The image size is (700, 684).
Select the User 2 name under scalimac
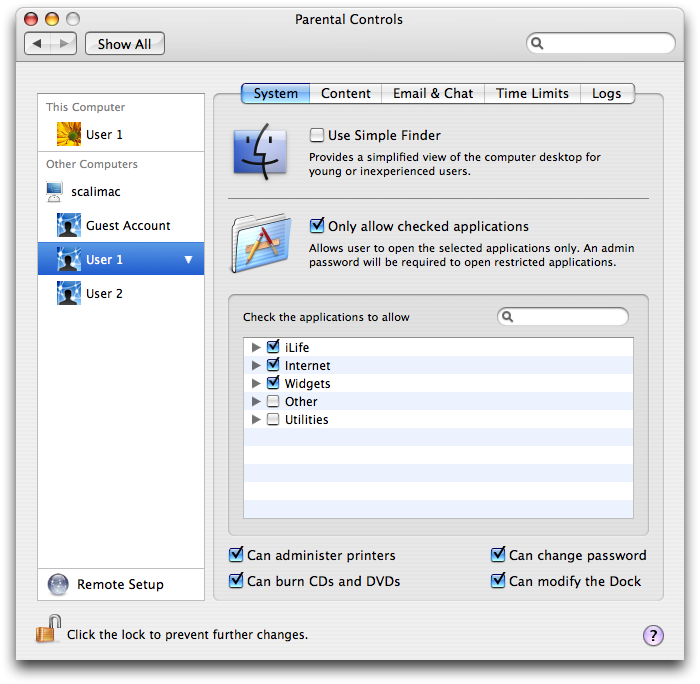click(104, 293)
